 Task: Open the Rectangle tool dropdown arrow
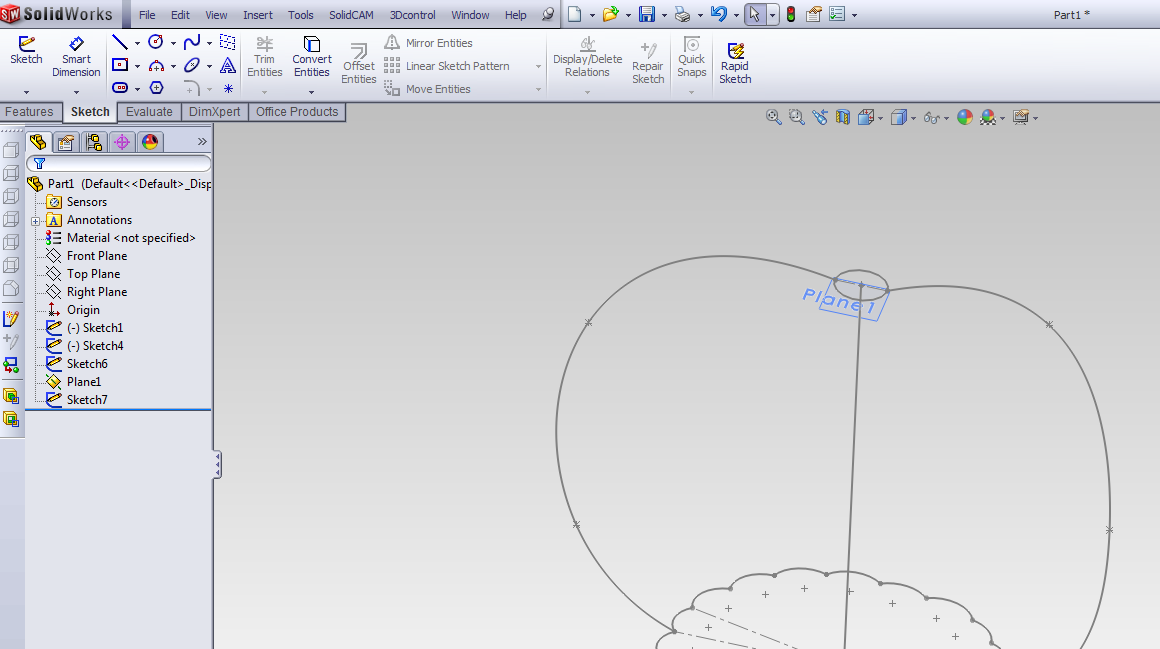point(137,67)
